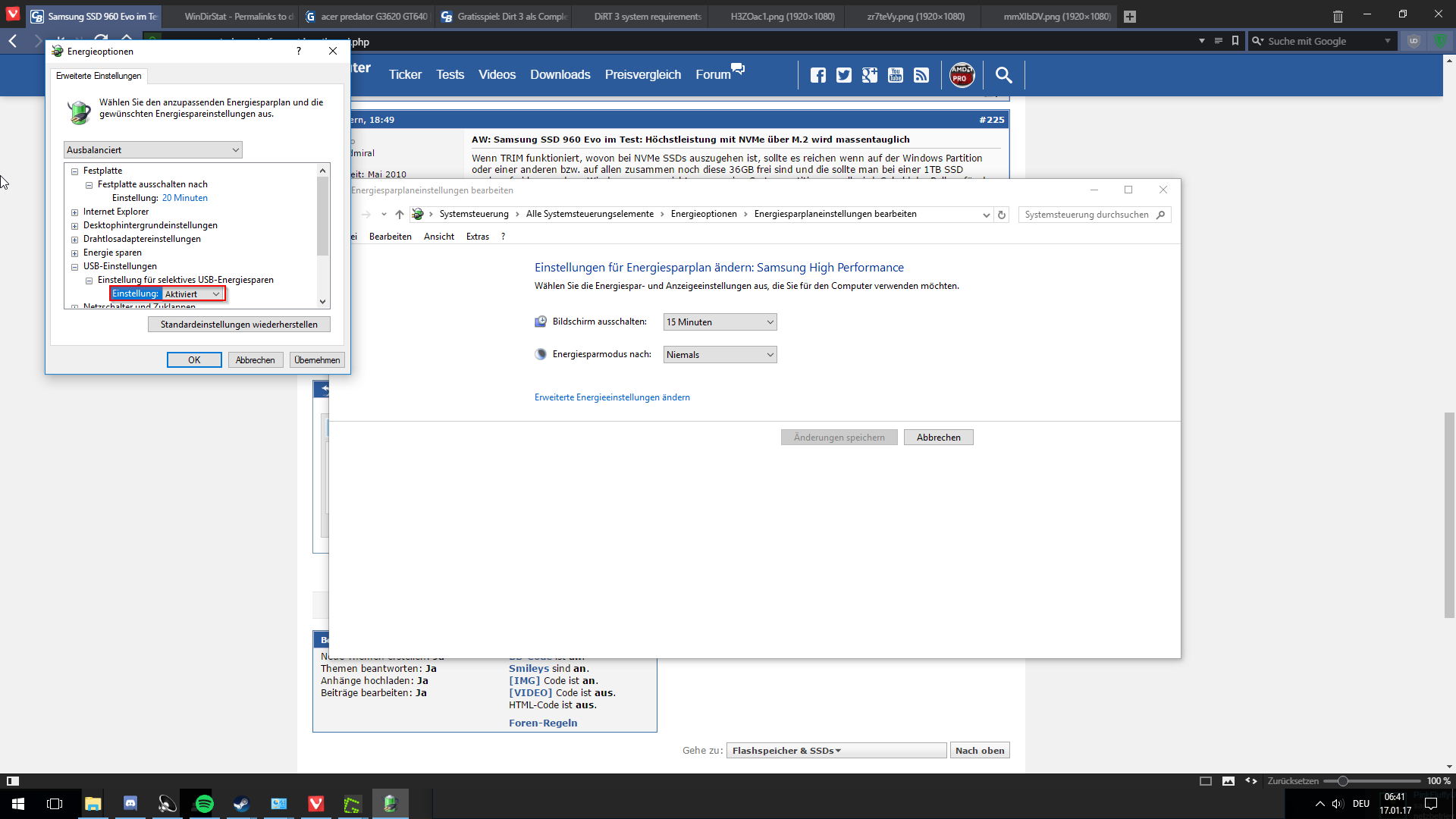Open Steam from the taskbar
The height and width of the screenshot is (819, 1456).
pyautogui.click(x=241, y=804)
